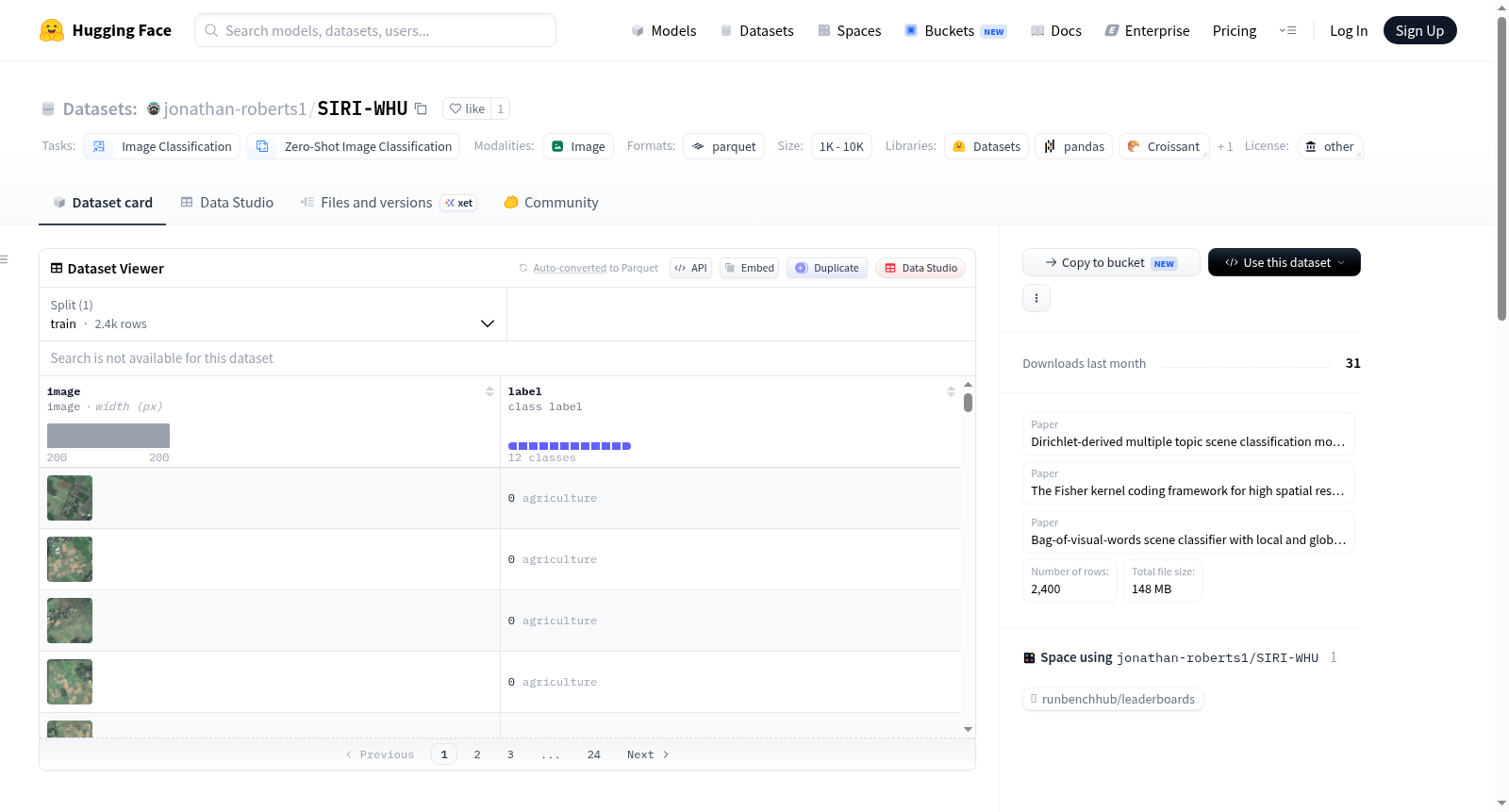1509x812 pixels.
Task: Click the Hugging Face logo icon
Action: 52,30
